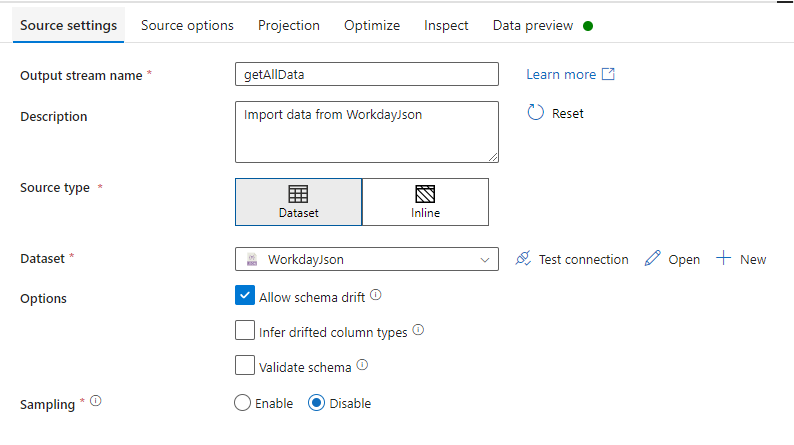This screenshot has height=445, width=794.
Task: Click the pencil icon to open dataset
Action: 653,259
